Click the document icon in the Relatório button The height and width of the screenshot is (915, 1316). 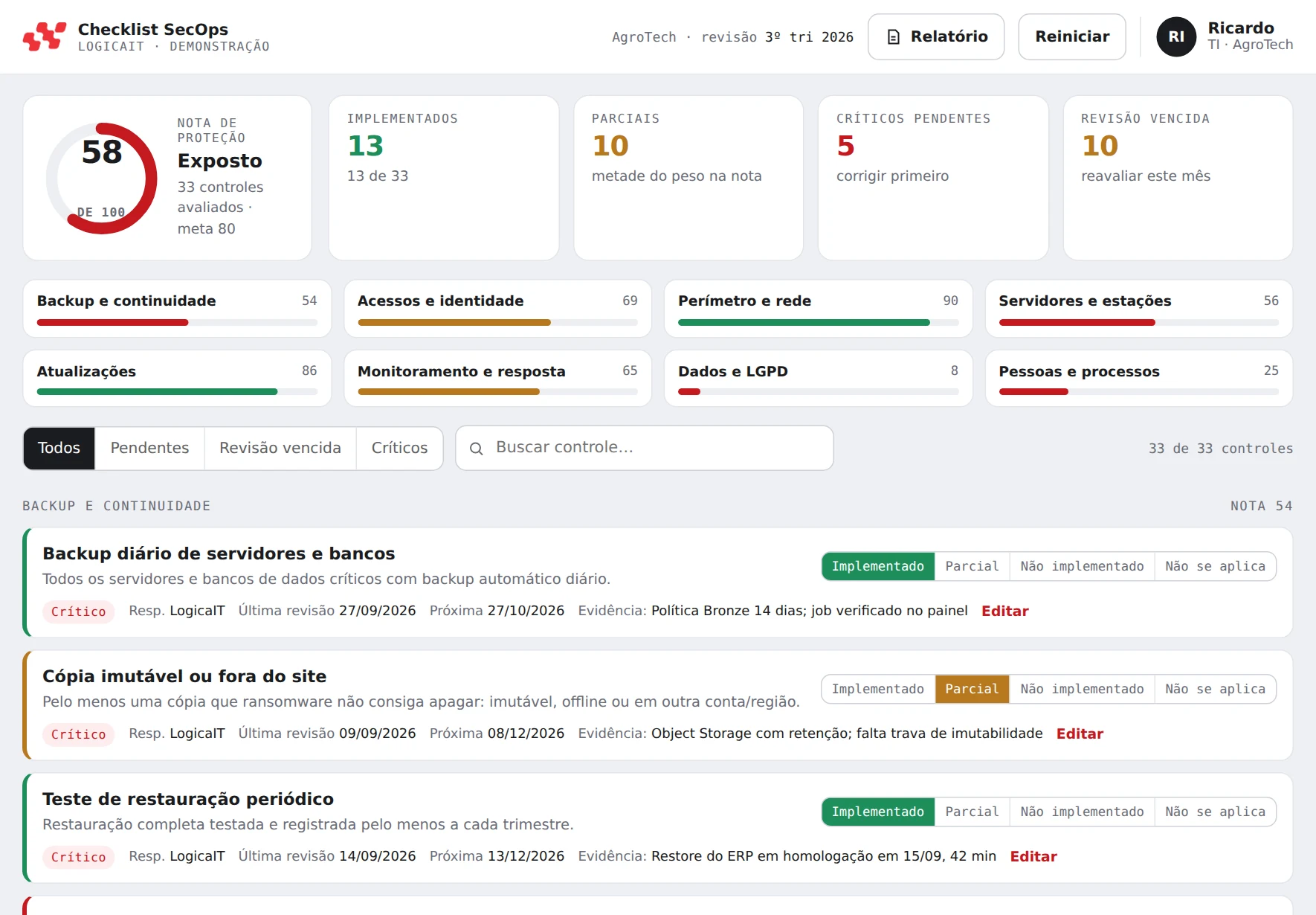[x=894, y=37]
